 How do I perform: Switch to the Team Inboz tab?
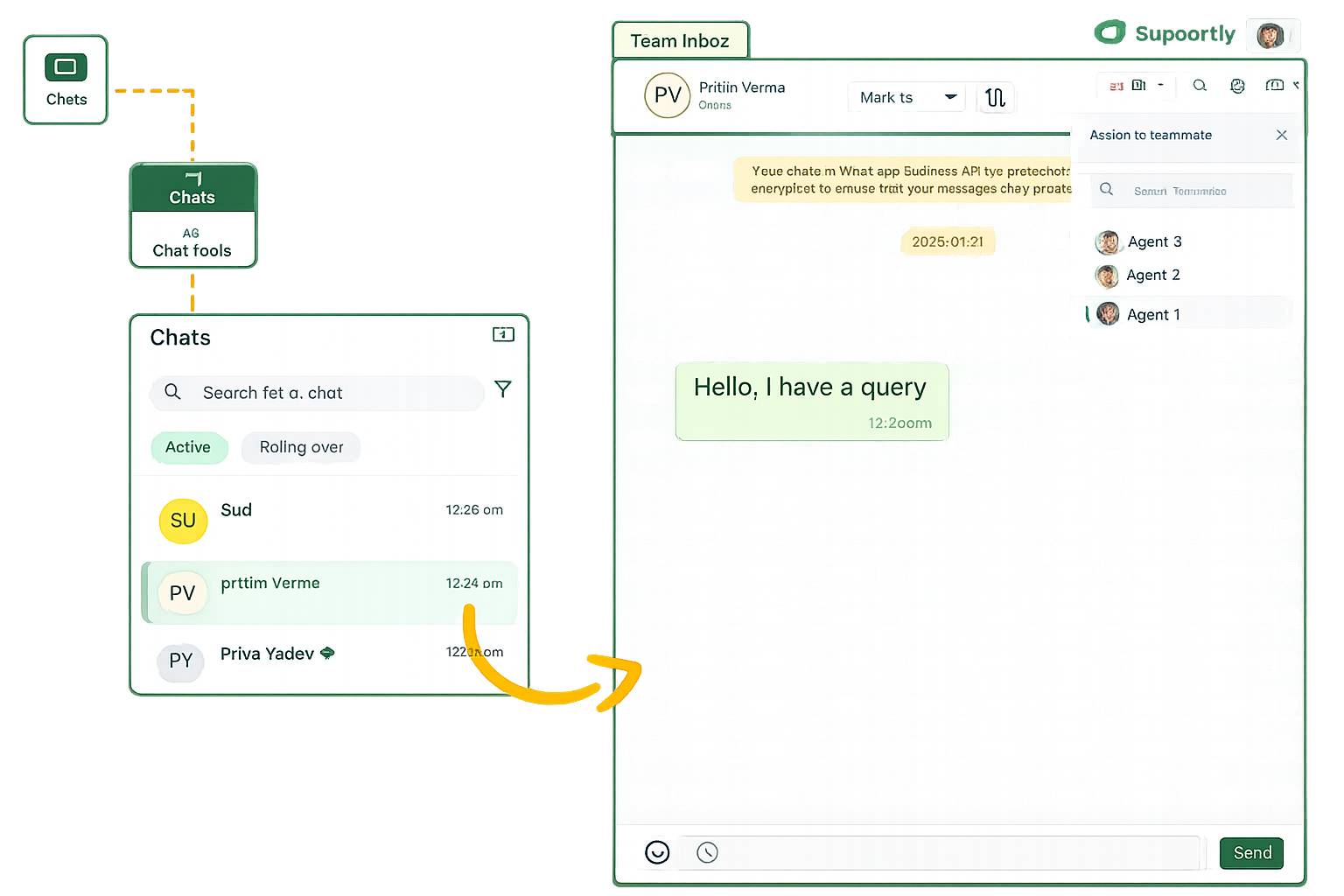(680, 41)
